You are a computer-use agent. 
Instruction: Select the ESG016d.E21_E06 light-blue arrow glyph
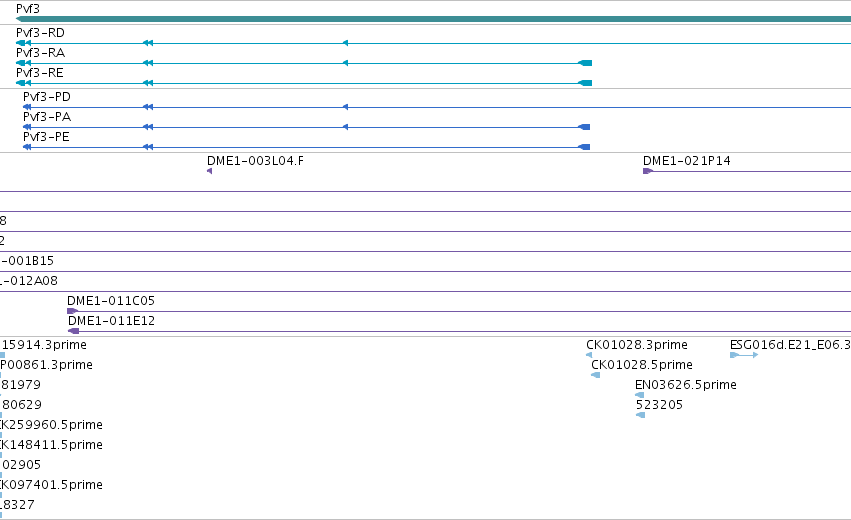pyautogui.click(x=744, y=355)
